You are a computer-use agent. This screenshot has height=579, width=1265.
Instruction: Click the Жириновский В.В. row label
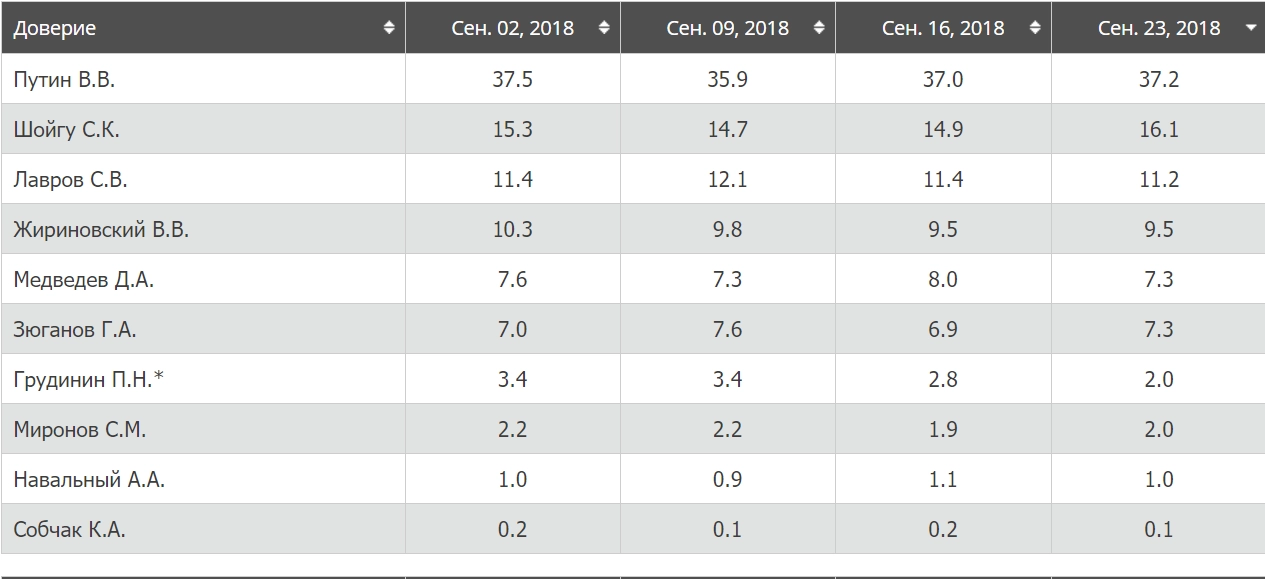(x=101, y=230)
